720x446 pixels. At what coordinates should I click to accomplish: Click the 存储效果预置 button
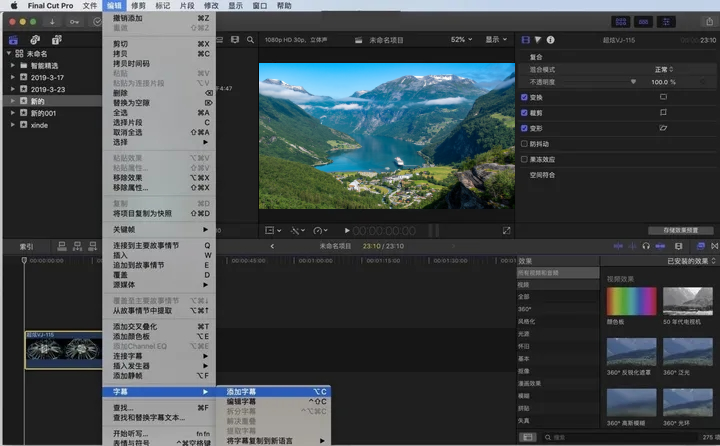pos(681,230)
